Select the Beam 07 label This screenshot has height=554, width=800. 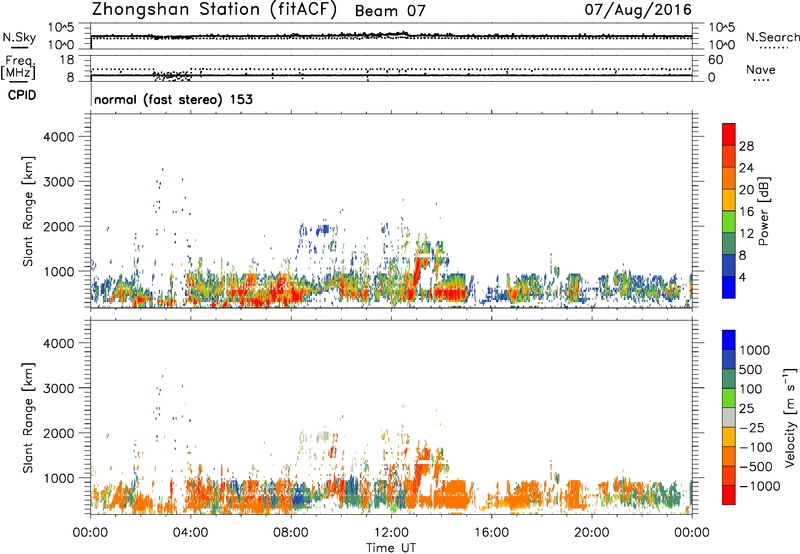tap(390, 11)
